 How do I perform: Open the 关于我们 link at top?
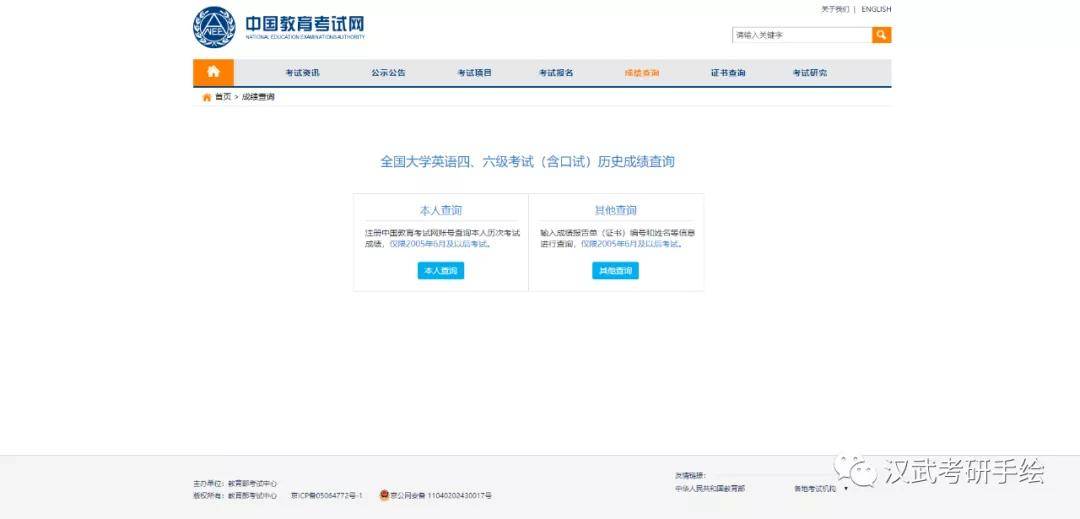[835, 10]
